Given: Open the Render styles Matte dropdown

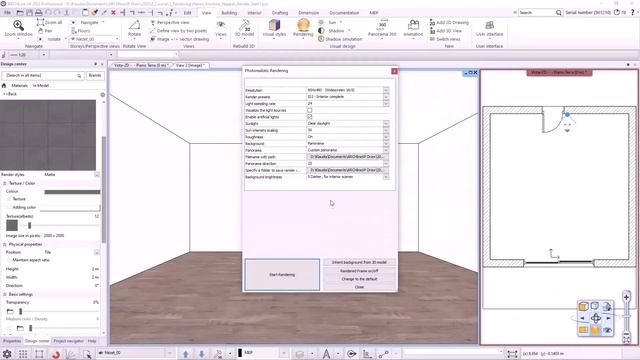Looking at the screenshot, I should point(97,174).
